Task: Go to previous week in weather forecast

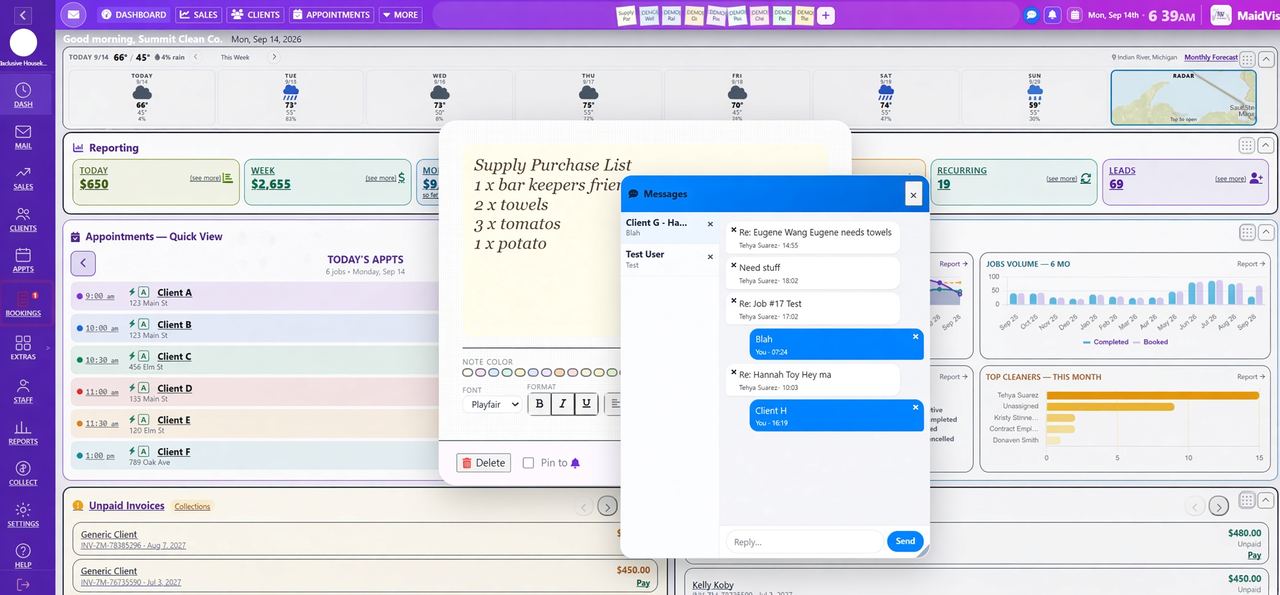Action: coord(196,57)
